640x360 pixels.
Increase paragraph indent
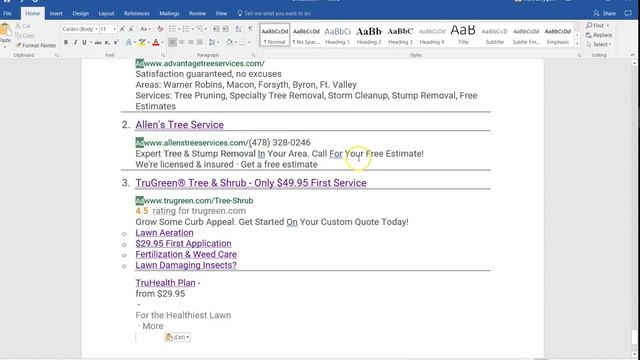click(x=225, y=29)
